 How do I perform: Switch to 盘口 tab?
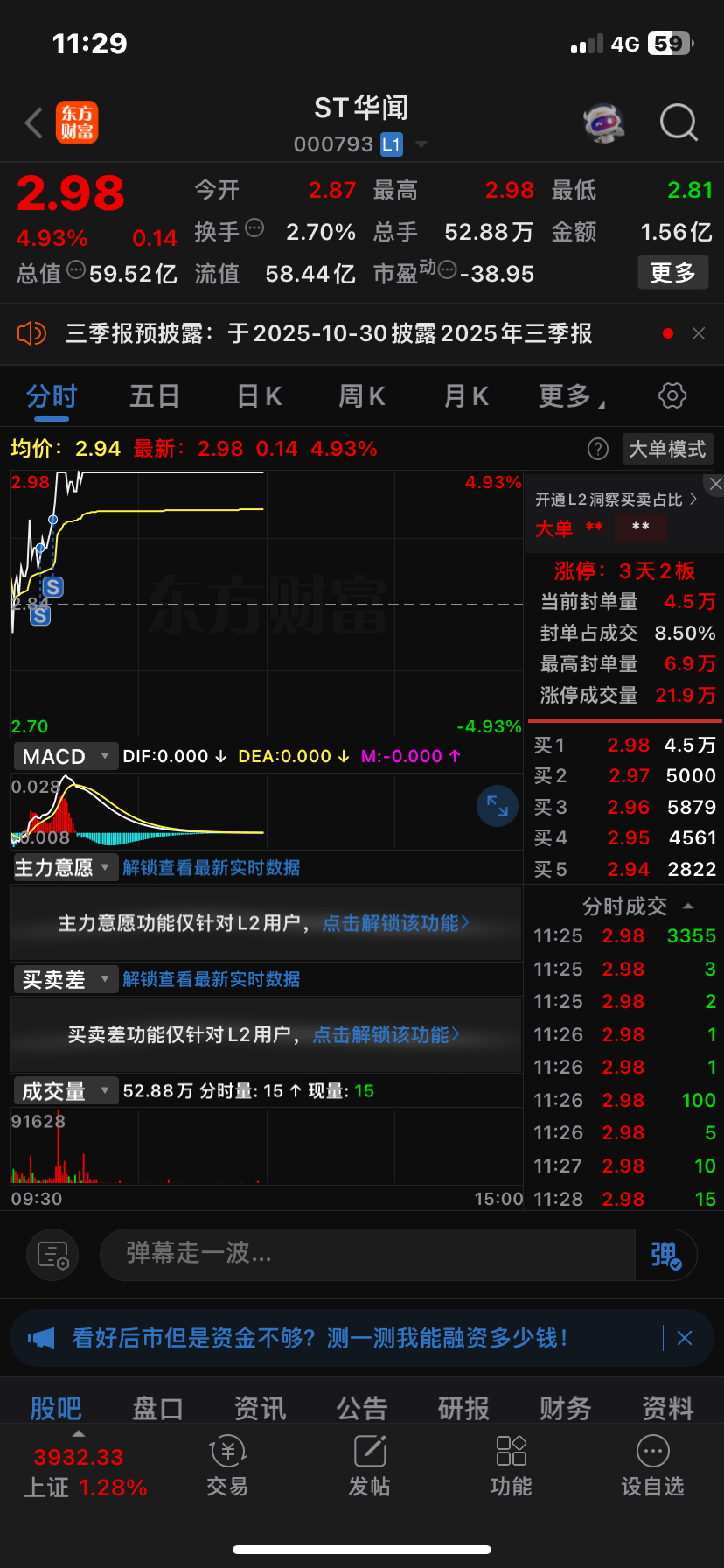157,1408
